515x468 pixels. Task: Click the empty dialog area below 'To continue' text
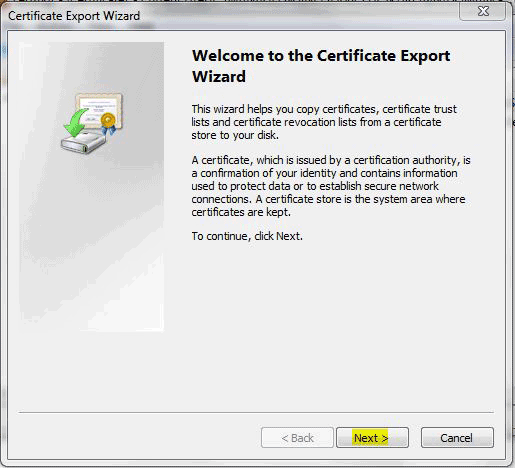tap(333, 317)
